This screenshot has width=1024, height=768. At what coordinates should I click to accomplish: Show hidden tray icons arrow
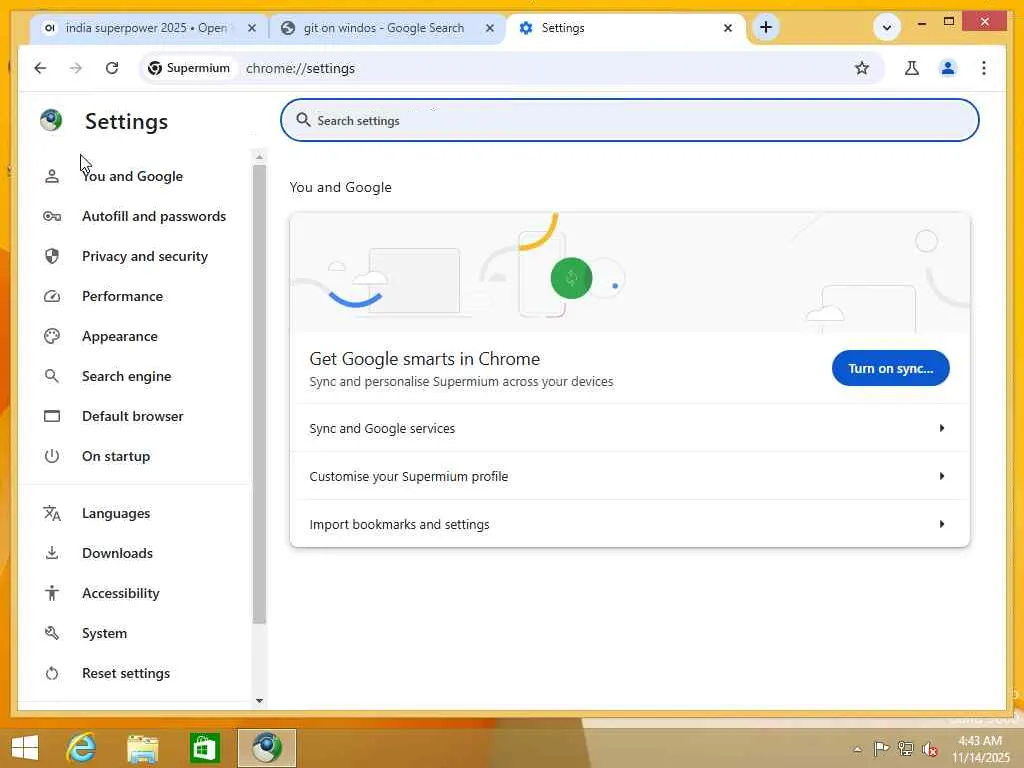point(857,749)
